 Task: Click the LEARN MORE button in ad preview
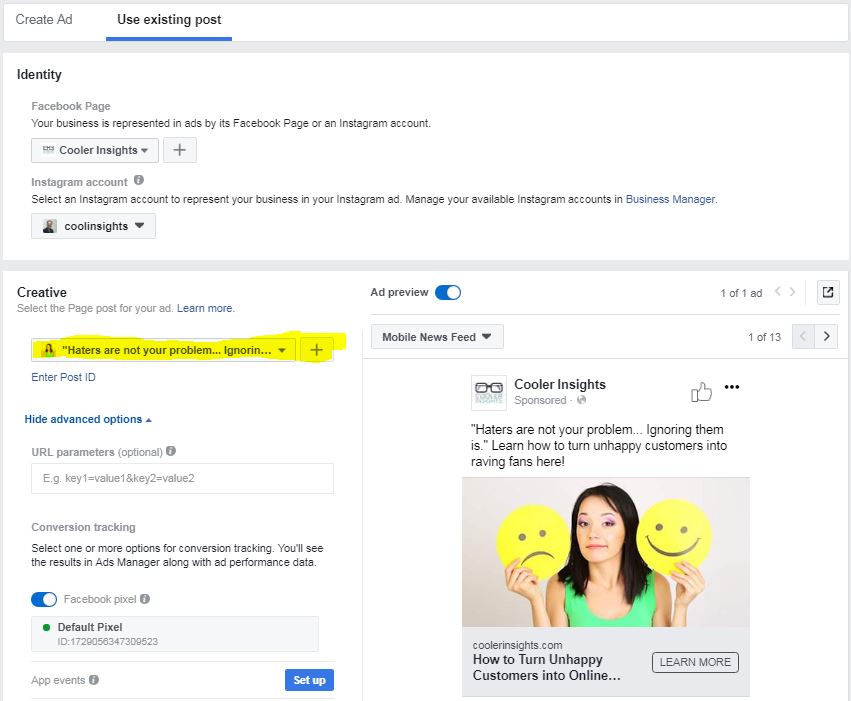(x=695, y=662)
